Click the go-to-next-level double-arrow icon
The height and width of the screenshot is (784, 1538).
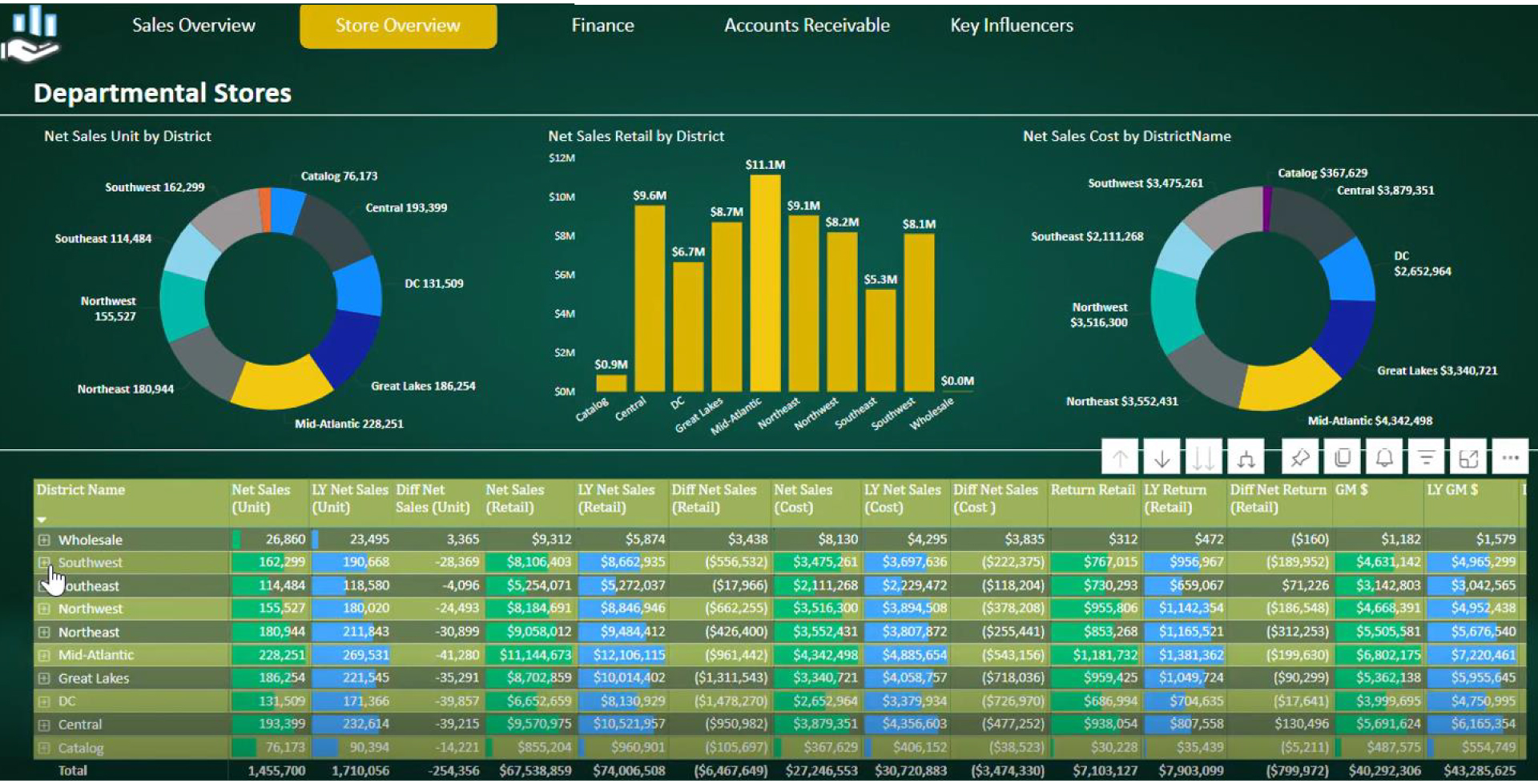1204,456
